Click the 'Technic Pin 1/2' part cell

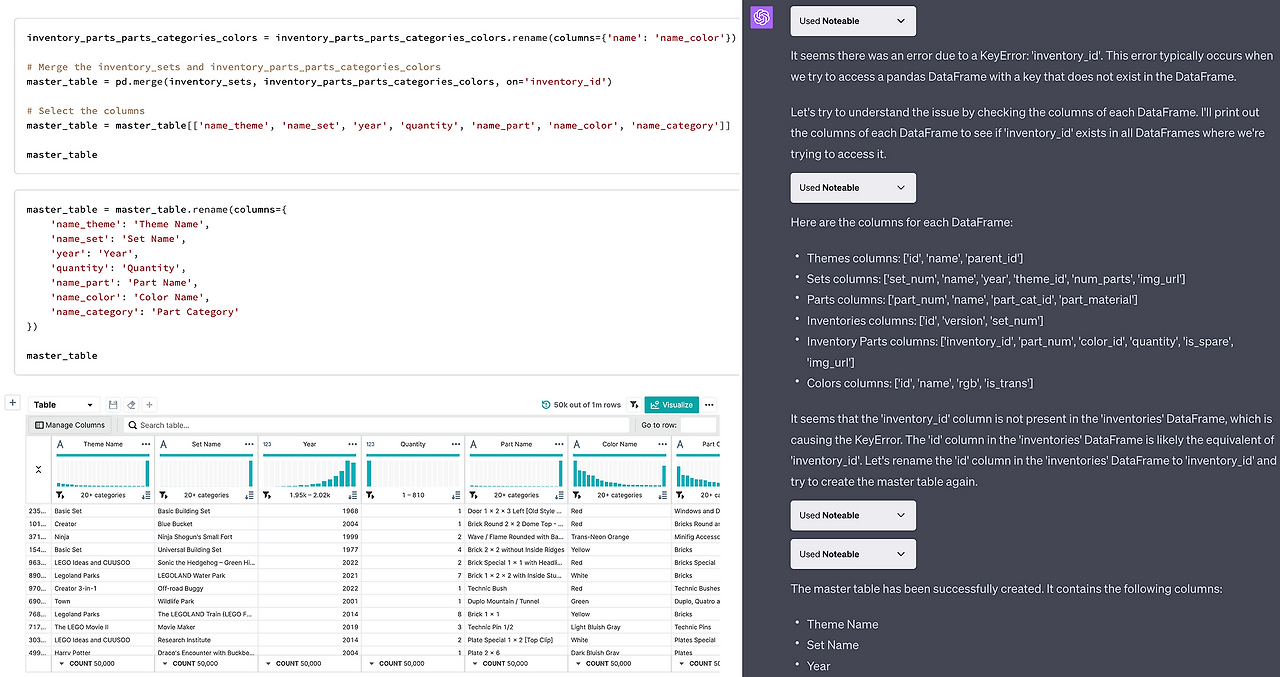[516, 627]
